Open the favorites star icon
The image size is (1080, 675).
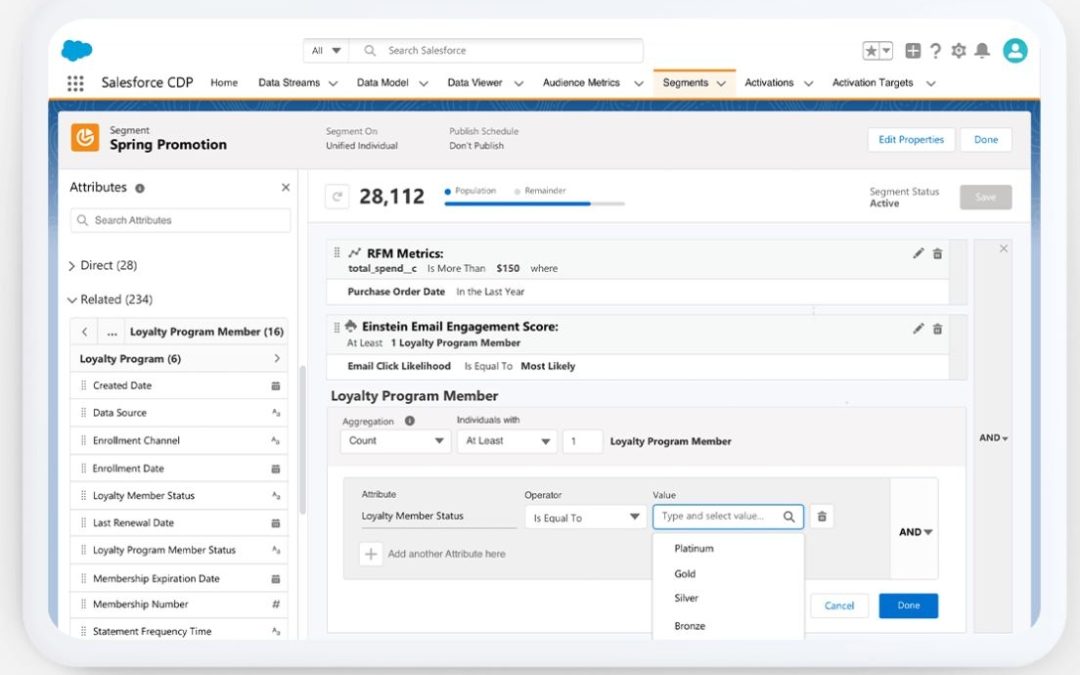(871, 50)
